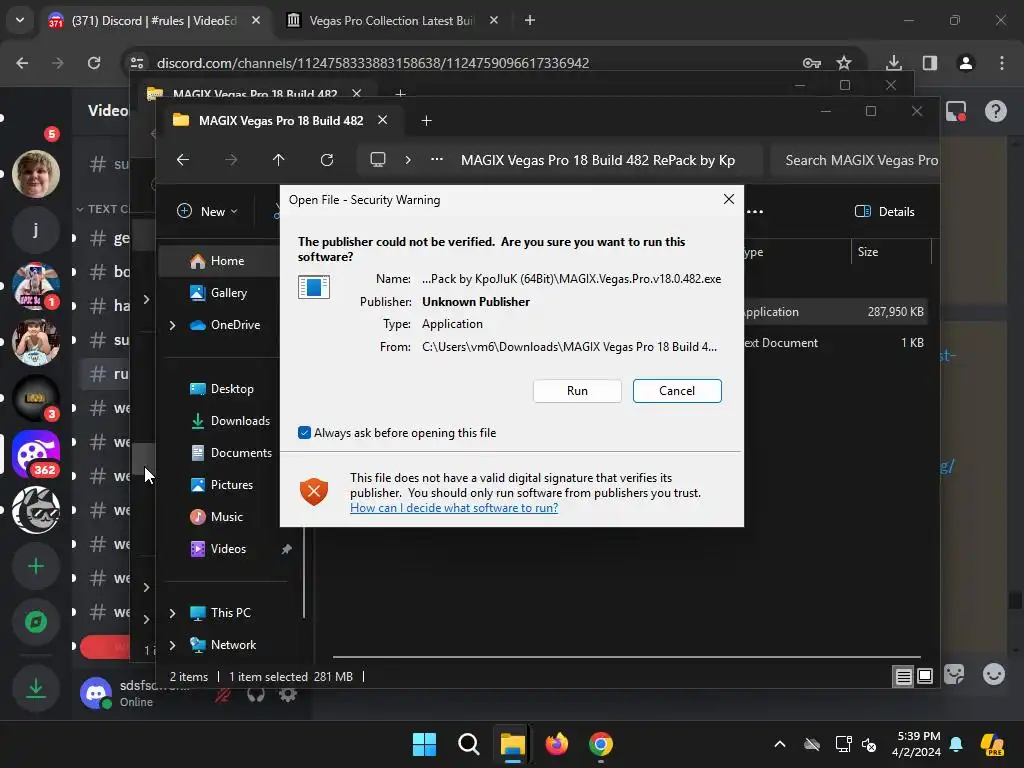Open a new Chrome tab
1024x768 pixels.
[530, 20]
